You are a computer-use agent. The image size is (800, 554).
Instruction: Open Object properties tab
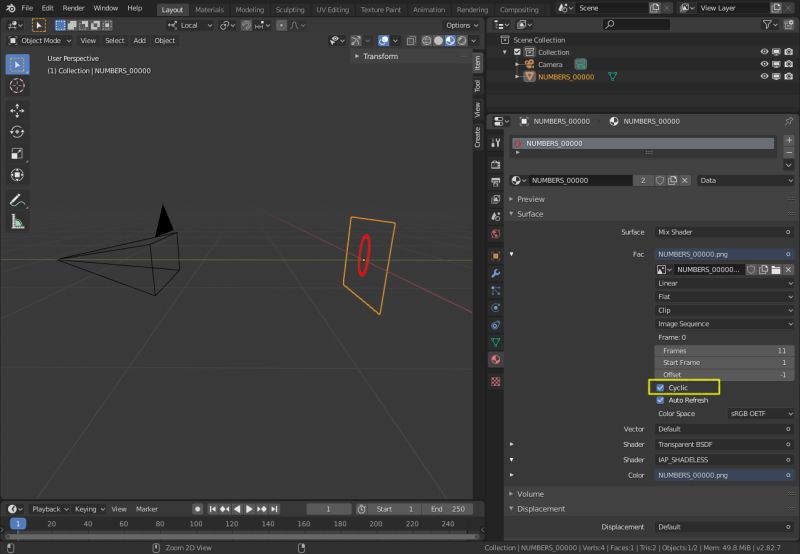click(495, 256)
